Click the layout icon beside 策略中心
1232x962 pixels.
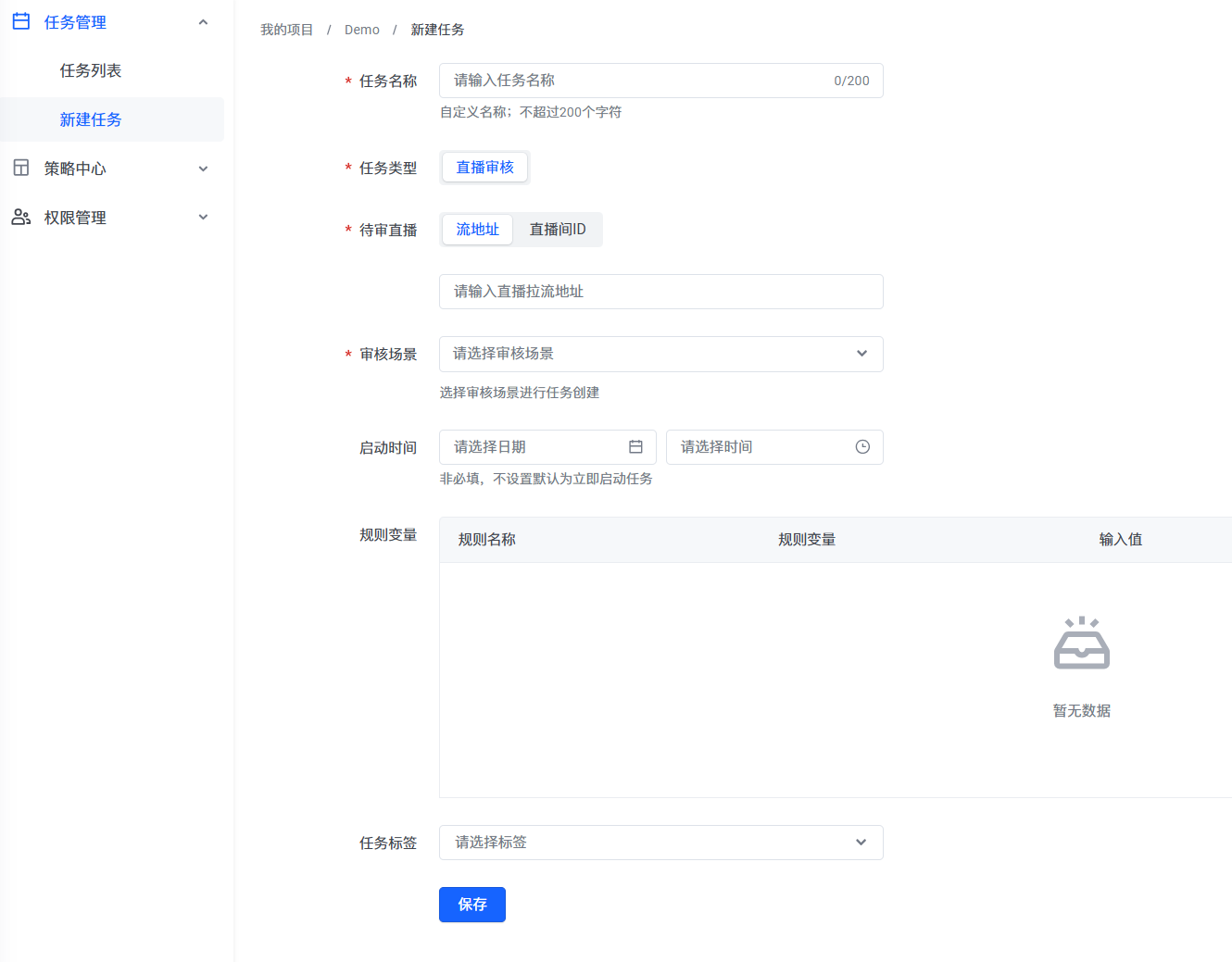tap(21, 168)
